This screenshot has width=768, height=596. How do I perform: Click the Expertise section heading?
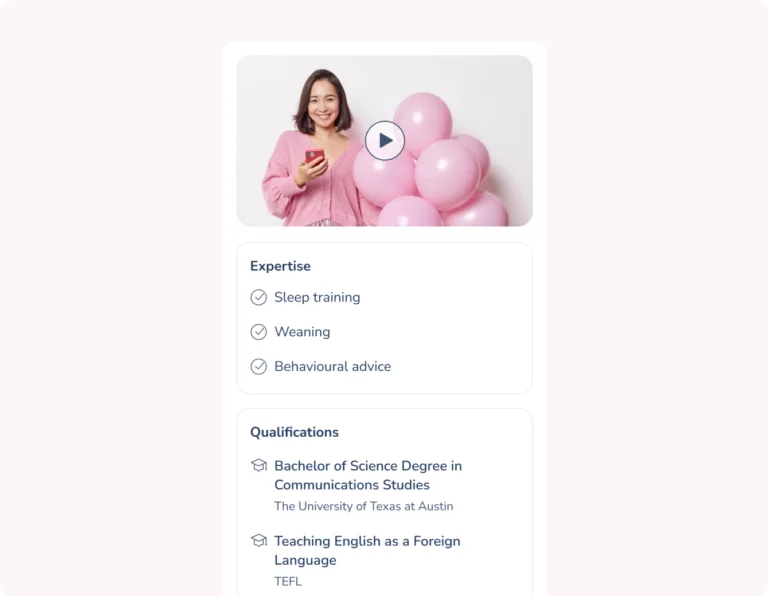tap(280, 266)
